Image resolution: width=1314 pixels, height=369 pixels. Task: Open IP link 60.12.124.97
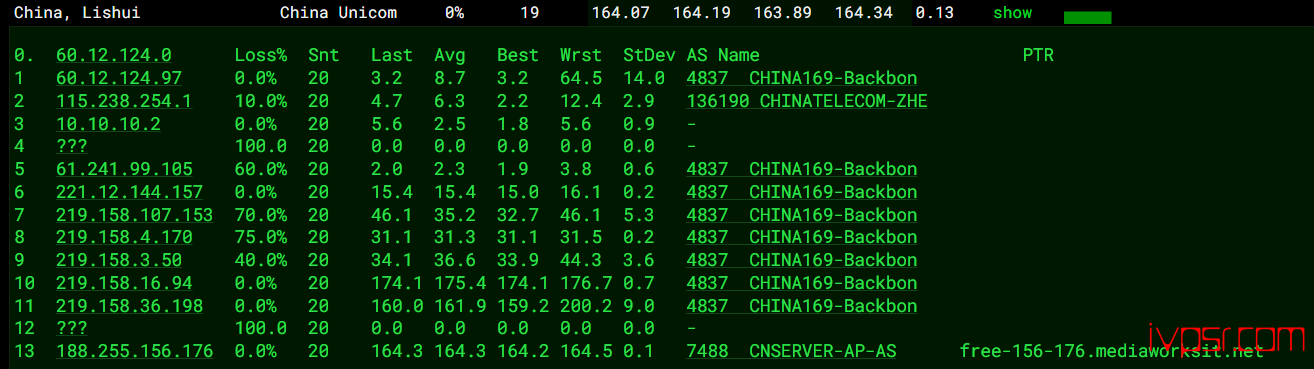[119, 78]
